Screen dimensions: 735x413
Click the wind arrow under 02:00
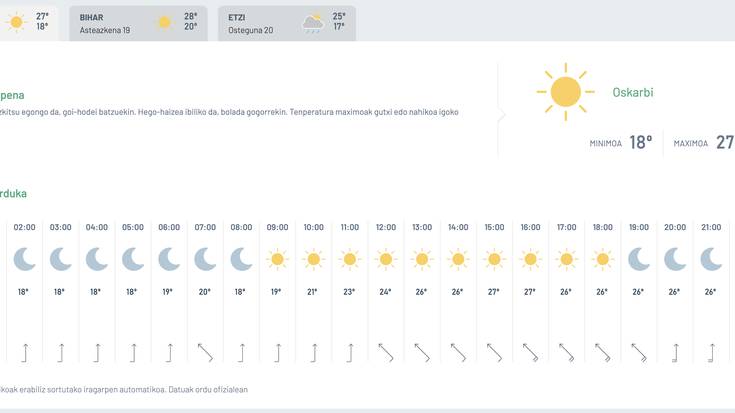pos(25,353)
